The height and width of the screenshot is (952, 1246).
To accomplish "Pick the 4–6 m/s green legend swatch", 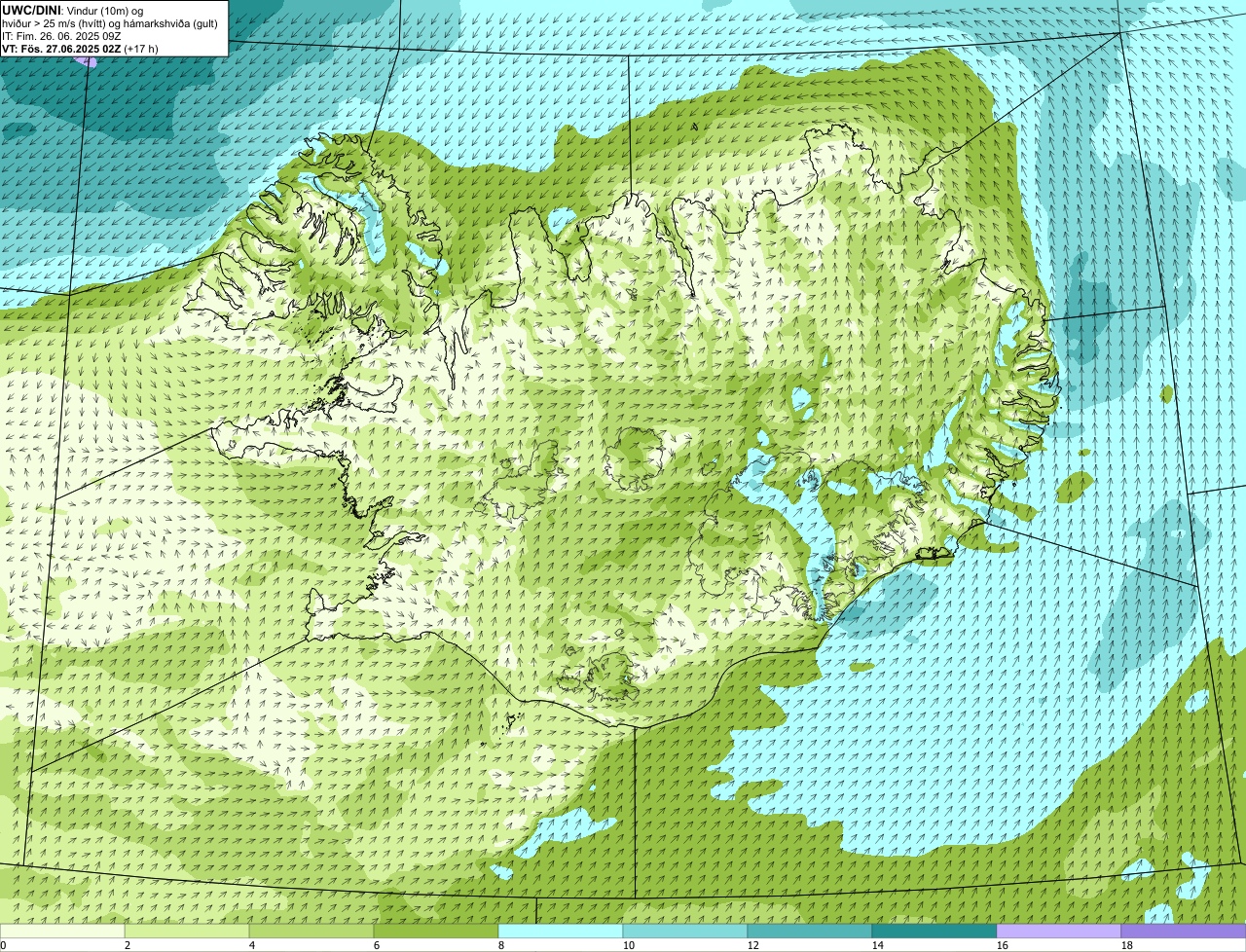I will 311,931.
